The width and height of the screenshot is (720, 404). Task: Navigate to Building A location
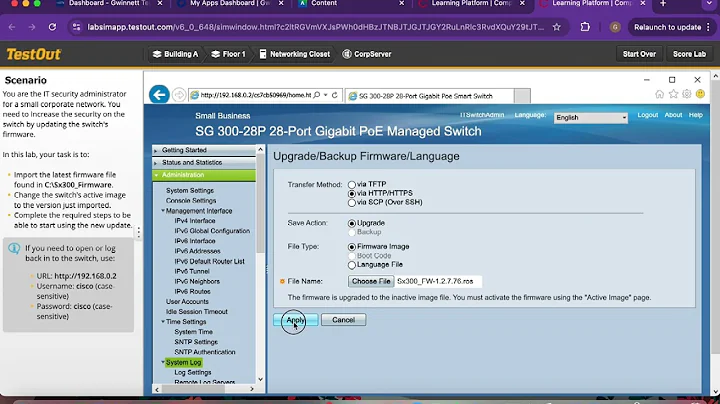click(x=175, y=54)
